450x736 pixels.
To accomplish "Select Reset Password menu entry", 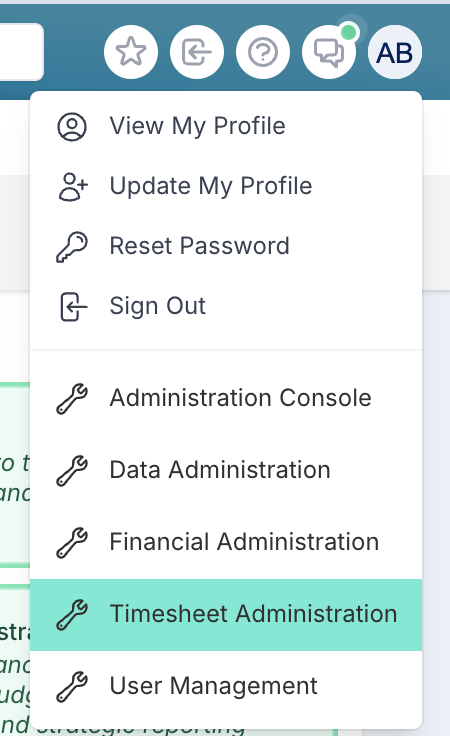I will click(226, 246).
